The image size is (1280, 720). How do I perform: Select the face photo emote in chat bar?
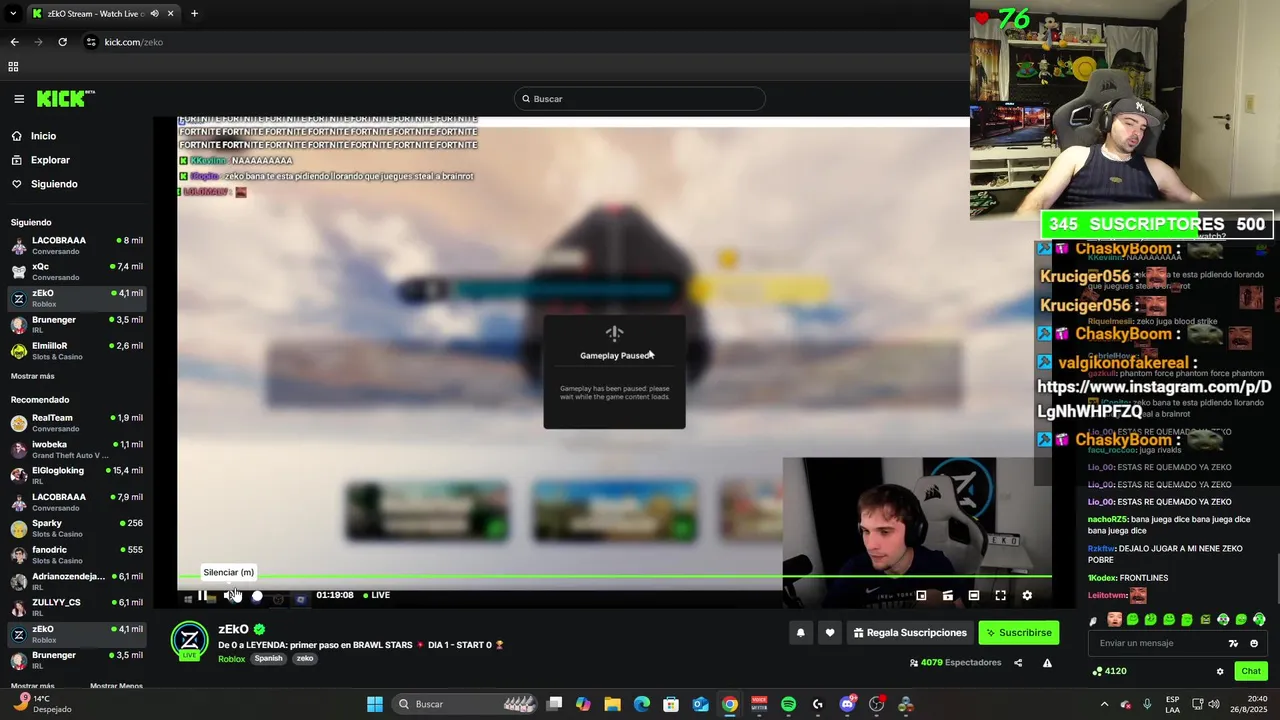[x=1115, y=620]
